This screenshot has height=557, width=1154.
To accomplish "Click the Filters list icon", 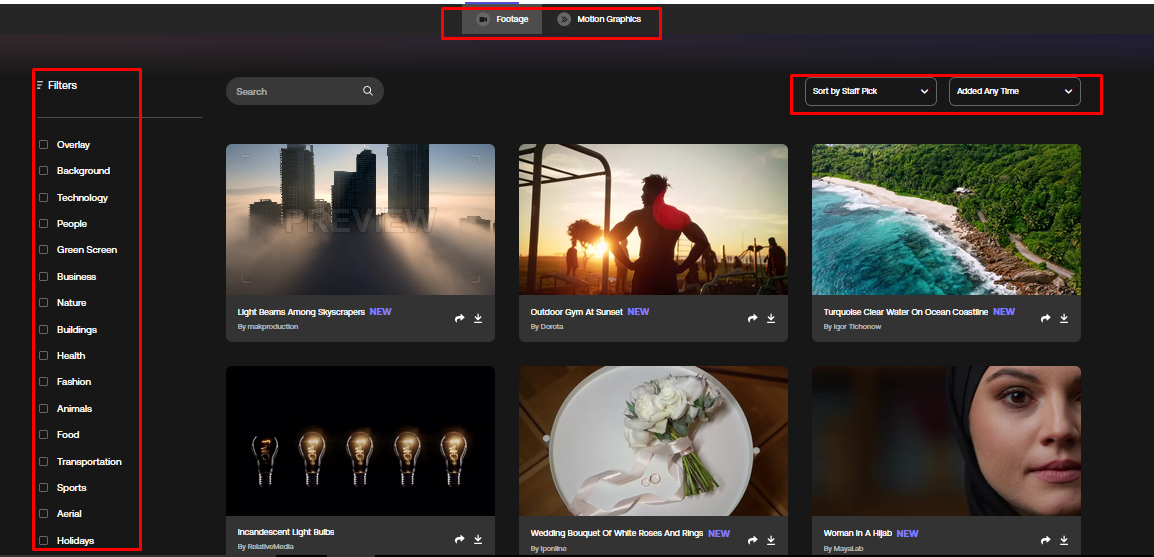I will tap(40, 85).
